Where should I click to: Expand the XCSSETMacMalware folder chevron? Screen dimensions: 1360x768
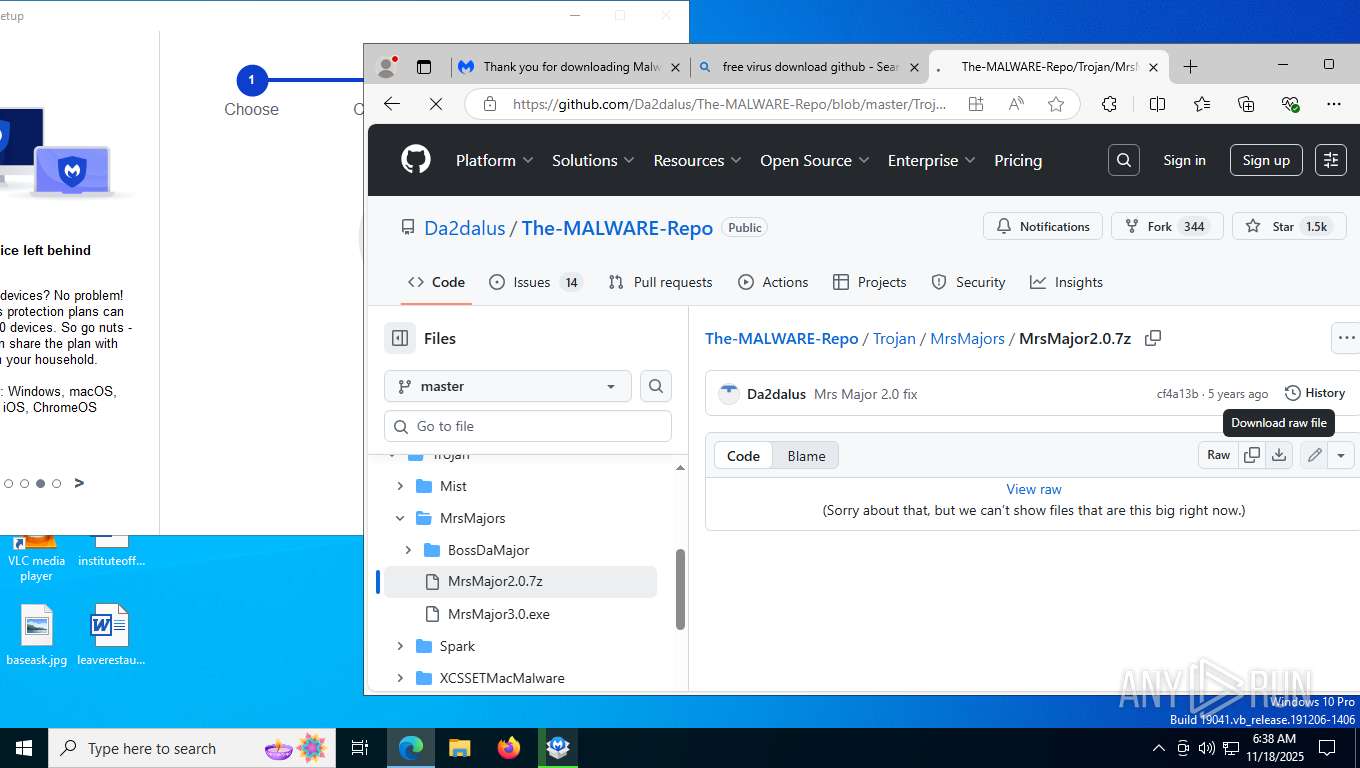[x=400, y=678]
